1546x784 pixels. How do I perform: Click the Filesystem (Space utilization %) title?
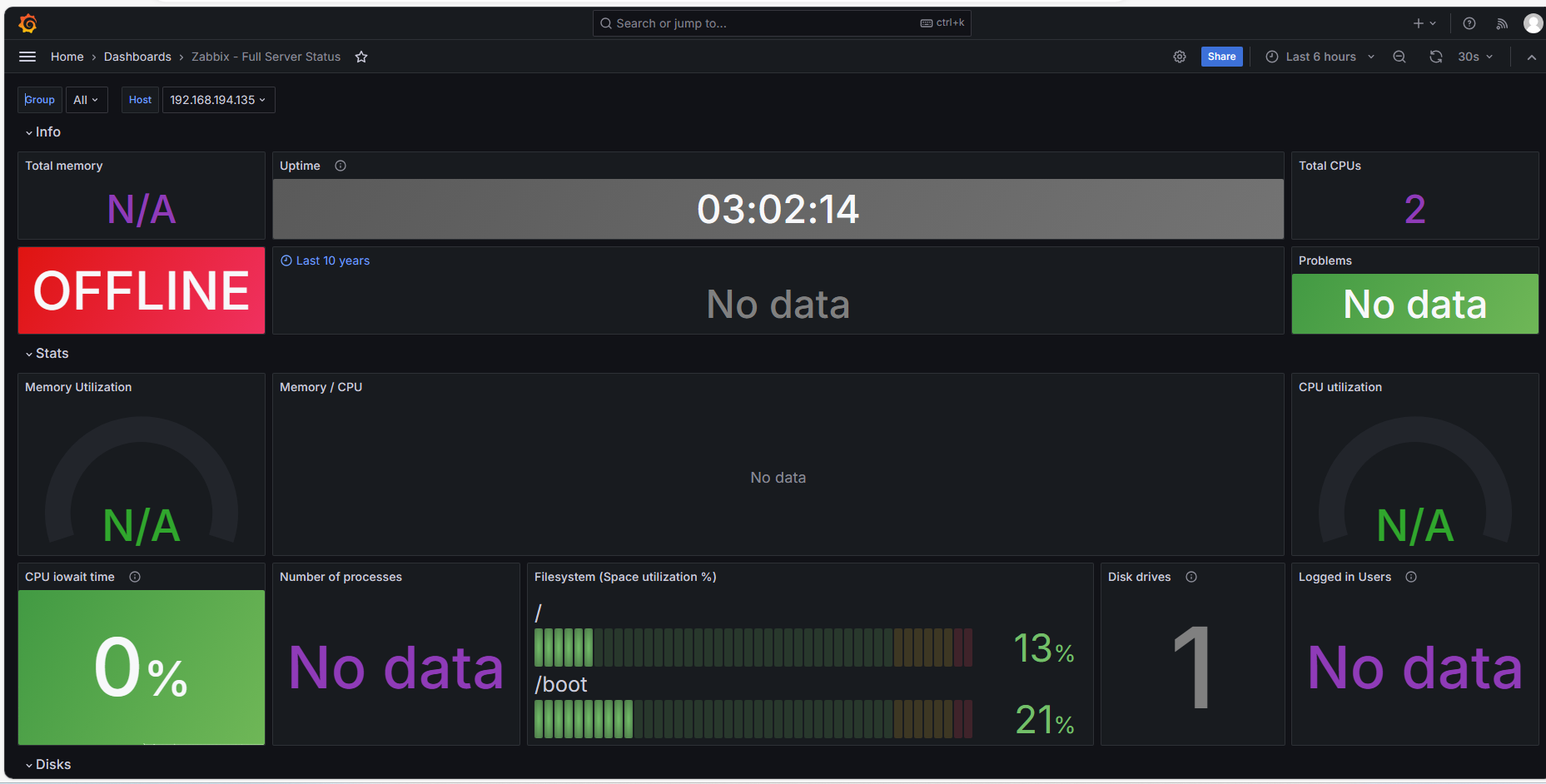click(625, 577)
